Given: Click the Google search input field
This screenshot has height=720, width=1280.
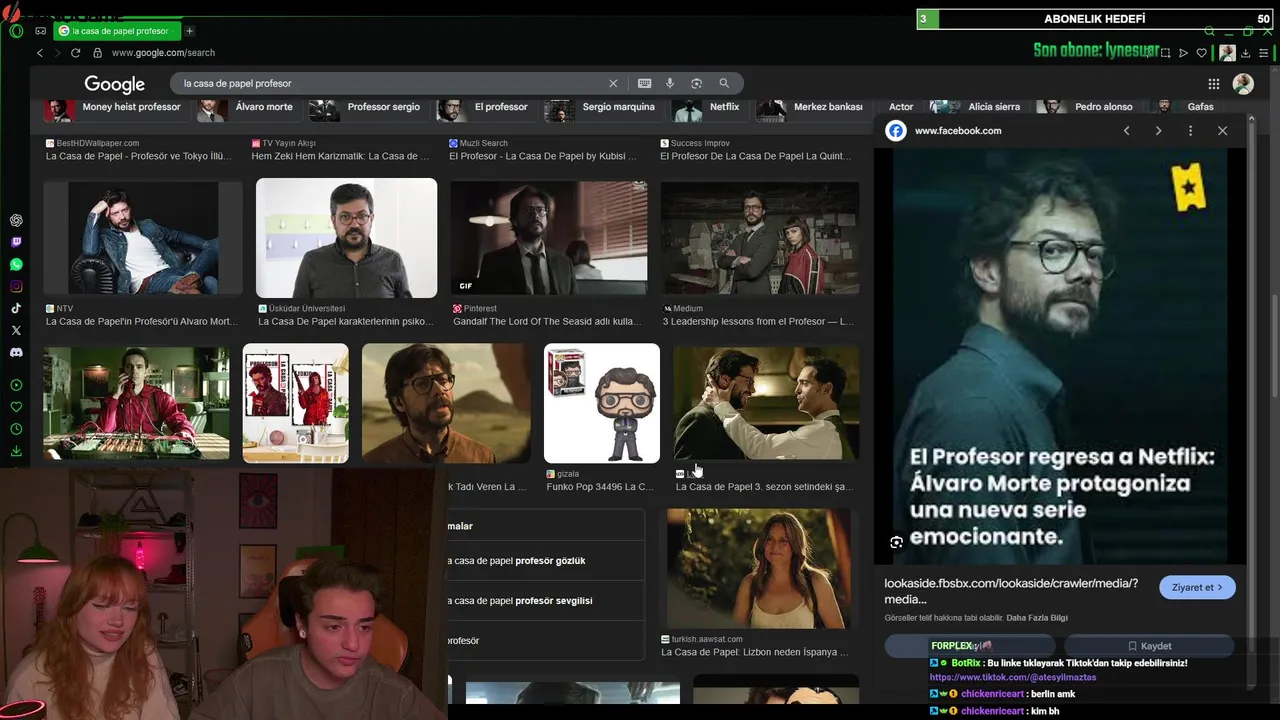Looking at the screenshot, I should click(390, 83).
